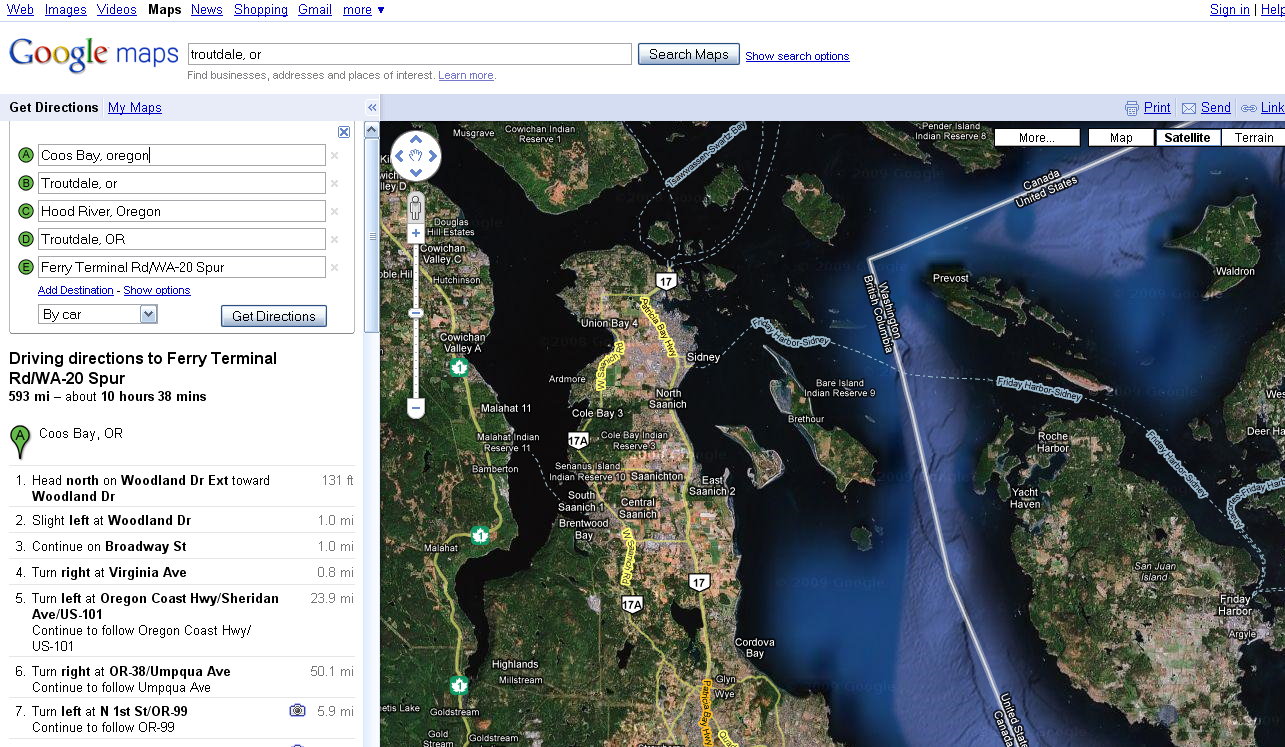Click the zoom in plus button
This screenshot has height=747, width=1285.
[416, 234]
